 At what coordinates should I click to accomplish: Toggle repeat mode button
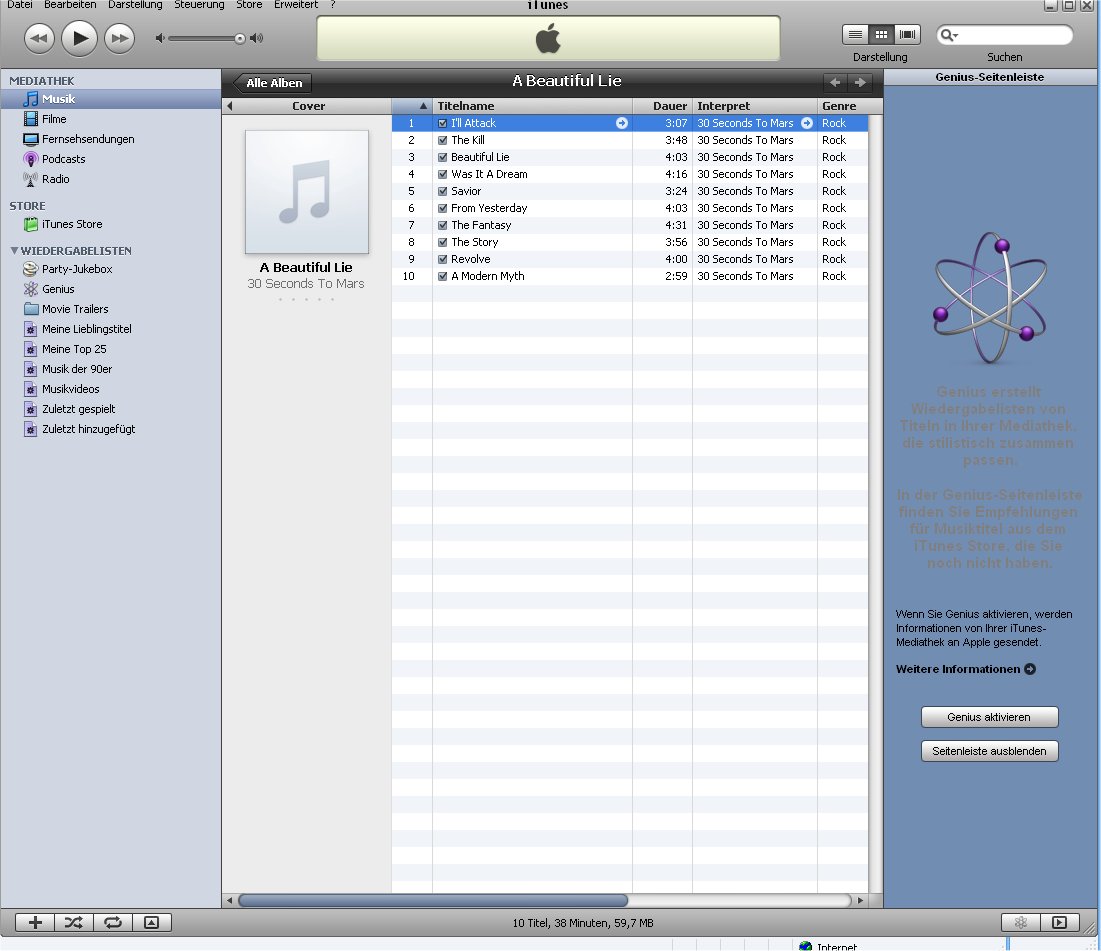(113, 923)
